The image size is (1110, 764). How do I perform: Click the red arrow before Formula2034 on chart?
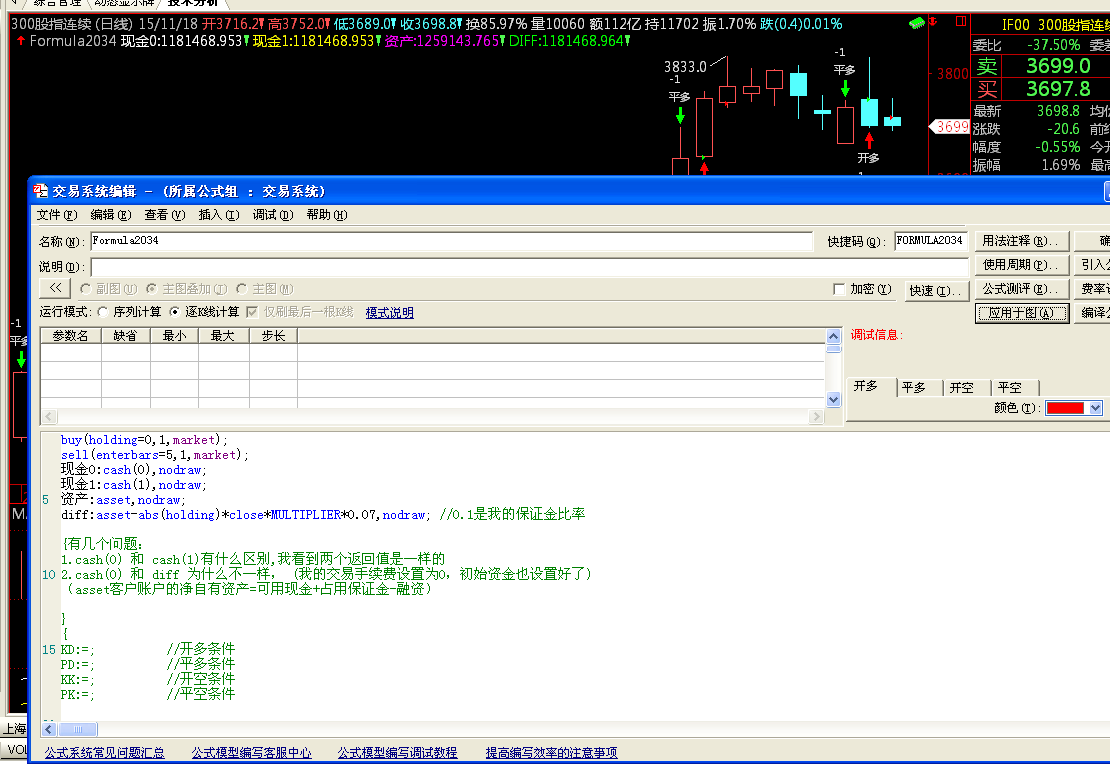tap(21, 41)
